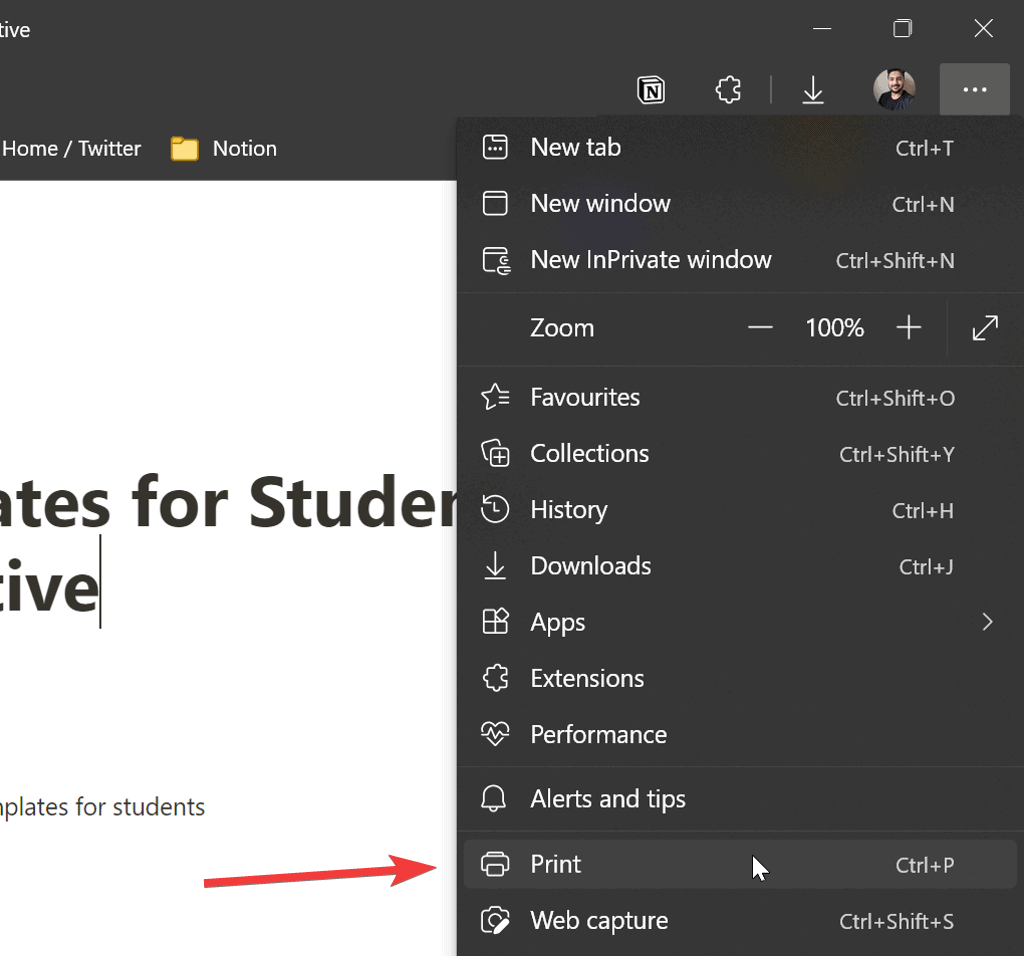Open a New InPrivate window
This screenshot has width=1024, height=956.
pyautogui.click(x=650, y=260)
